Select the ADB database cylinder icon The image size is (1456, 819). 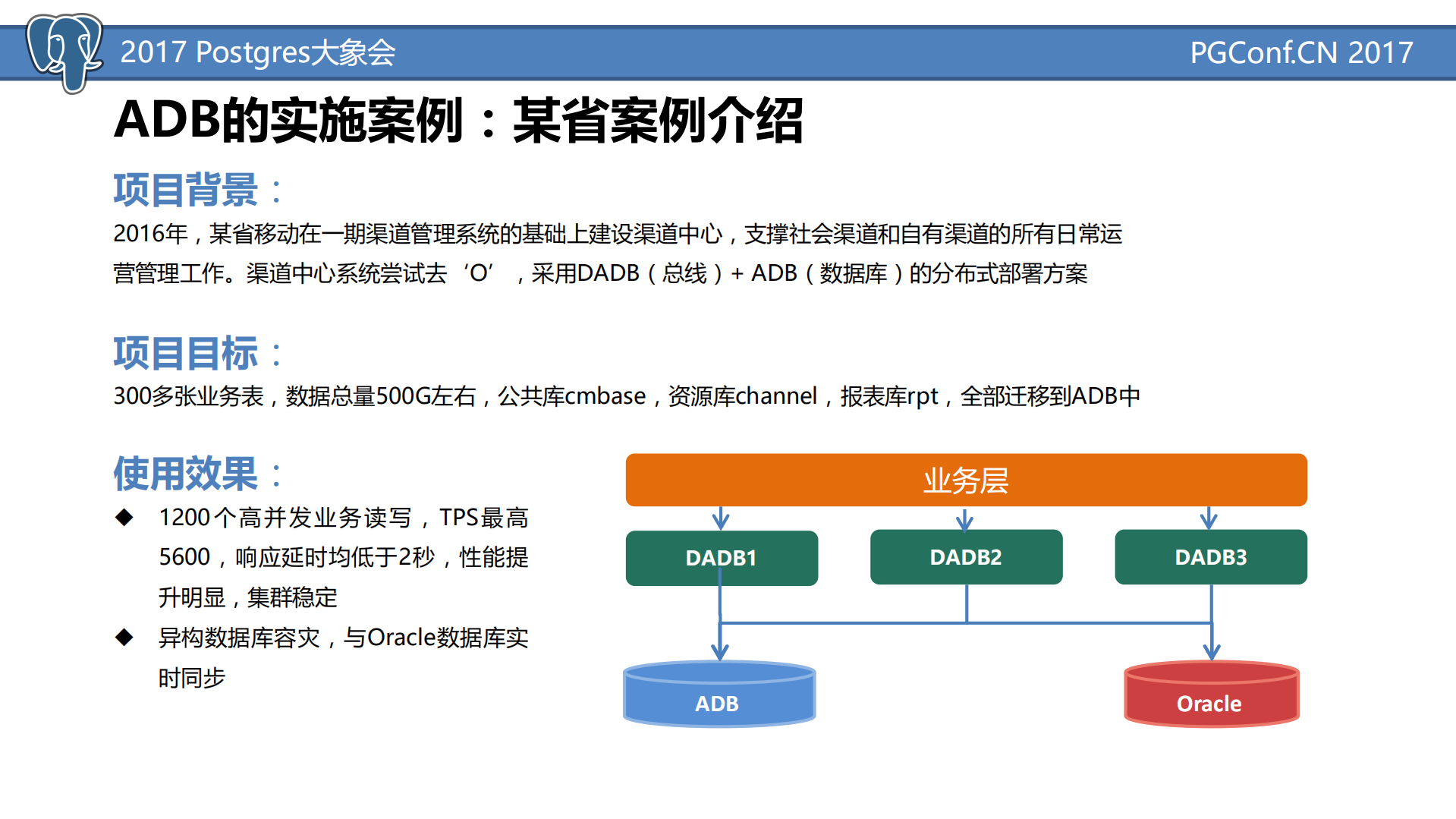click(x=718, y=693)
